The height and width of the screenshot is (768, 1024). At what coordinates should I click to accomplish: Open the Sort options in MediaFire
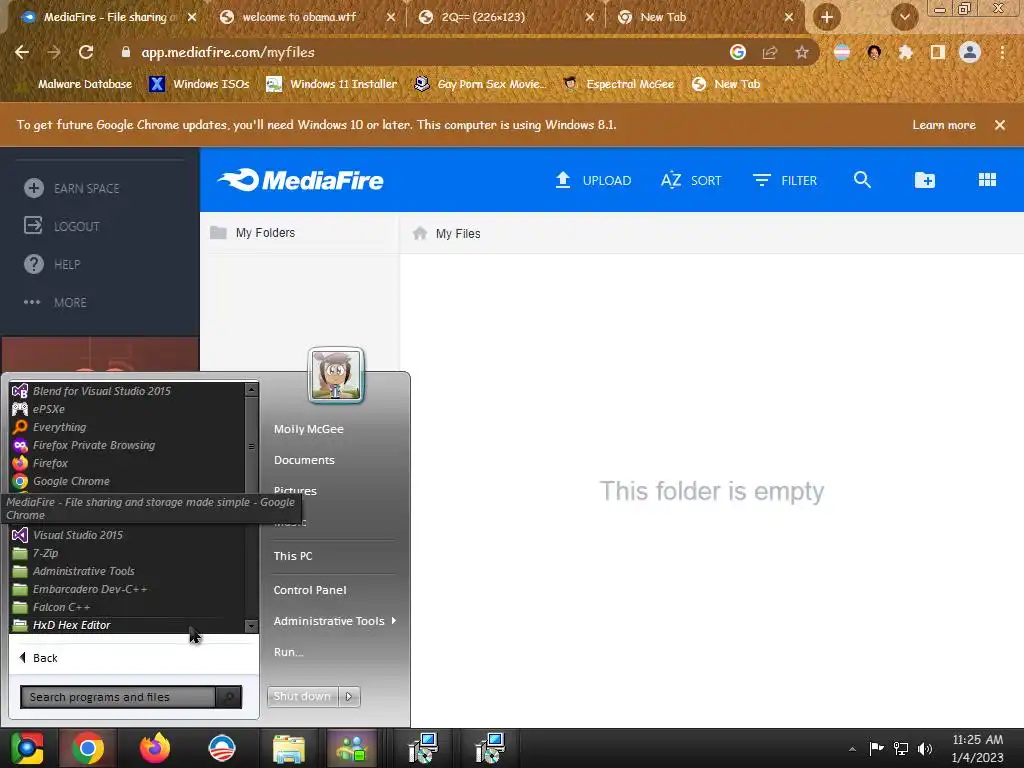691,180
